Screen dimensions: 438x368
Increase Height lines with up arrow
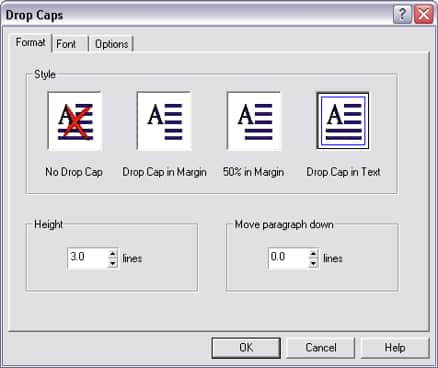(113, 253)
